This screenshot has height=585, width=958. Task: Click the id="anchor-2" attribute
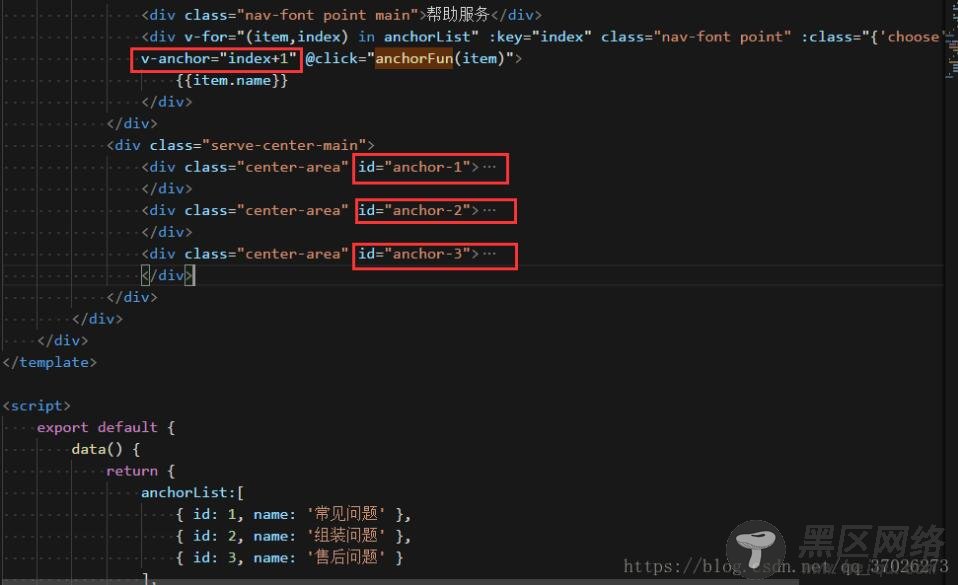(x=414, y=210)
